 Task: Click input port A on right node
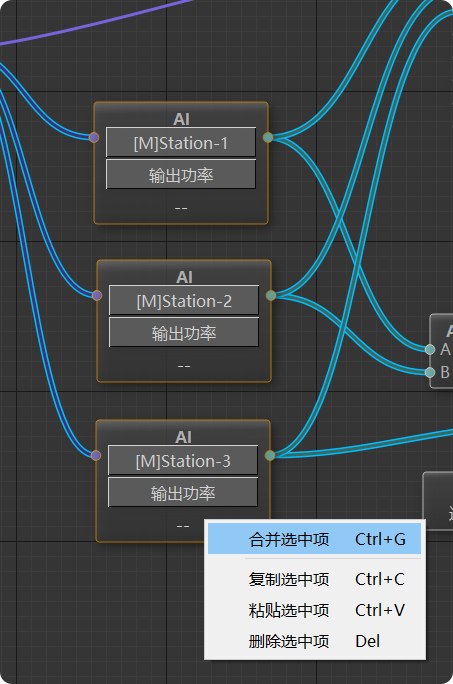pos(430,349)
